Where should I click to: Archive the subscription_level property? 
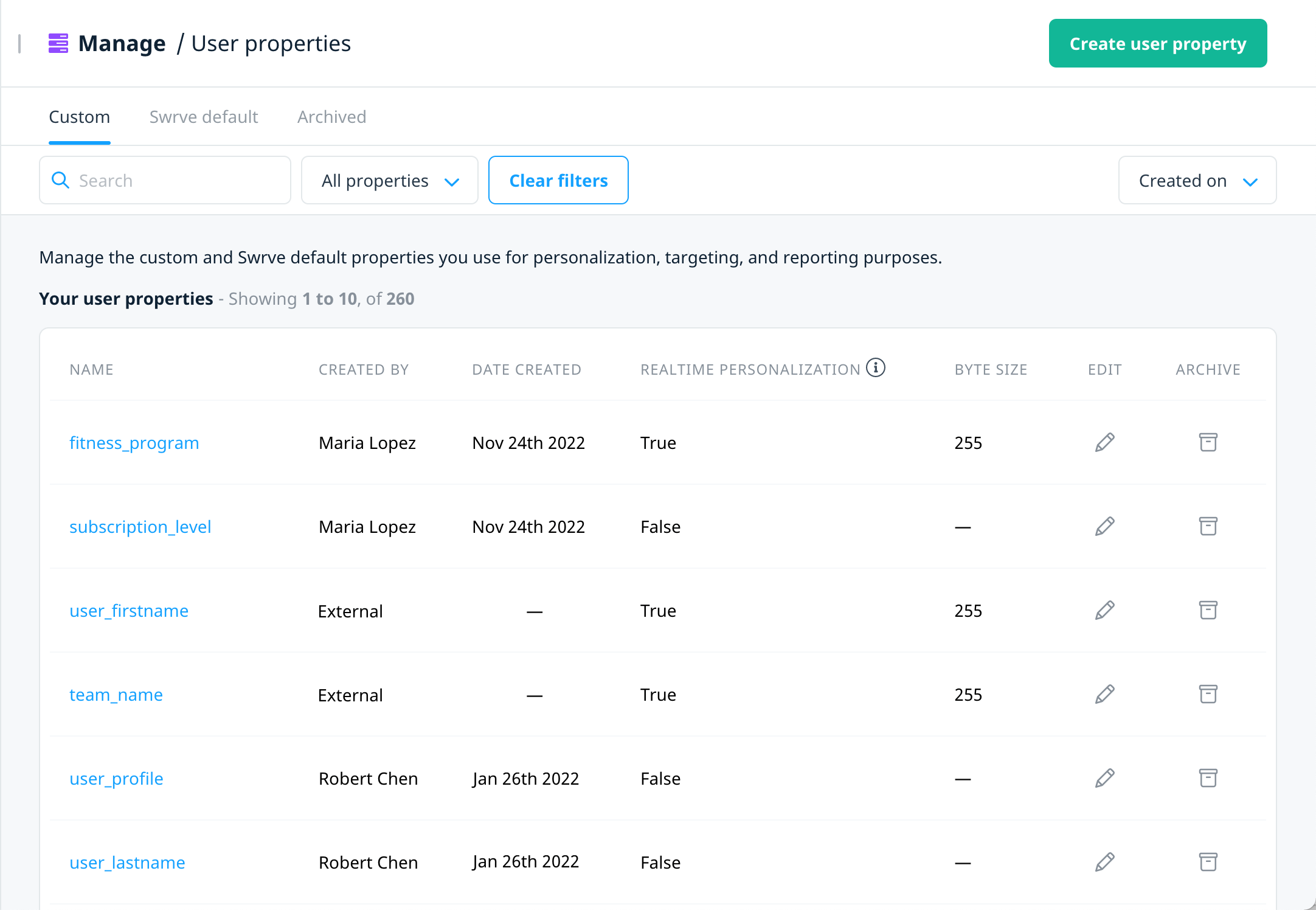click(1208, 526)
